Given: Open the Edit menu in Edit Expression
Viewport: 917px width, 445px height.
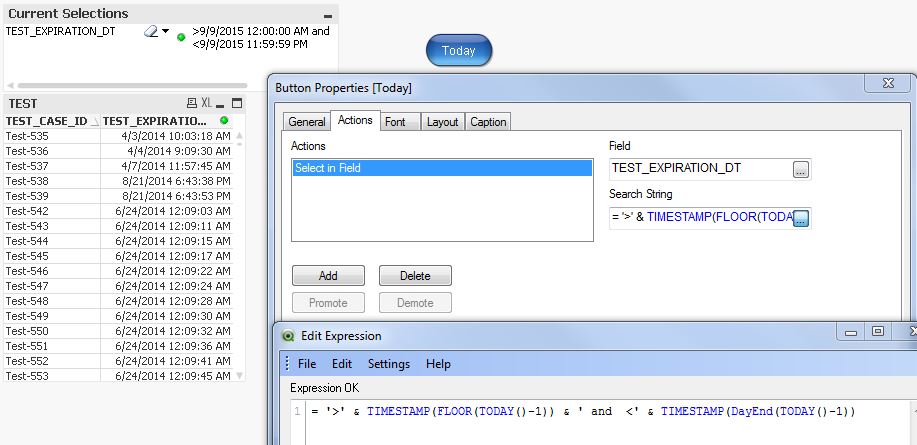Looking at the screenshot, I should [342, 364].
